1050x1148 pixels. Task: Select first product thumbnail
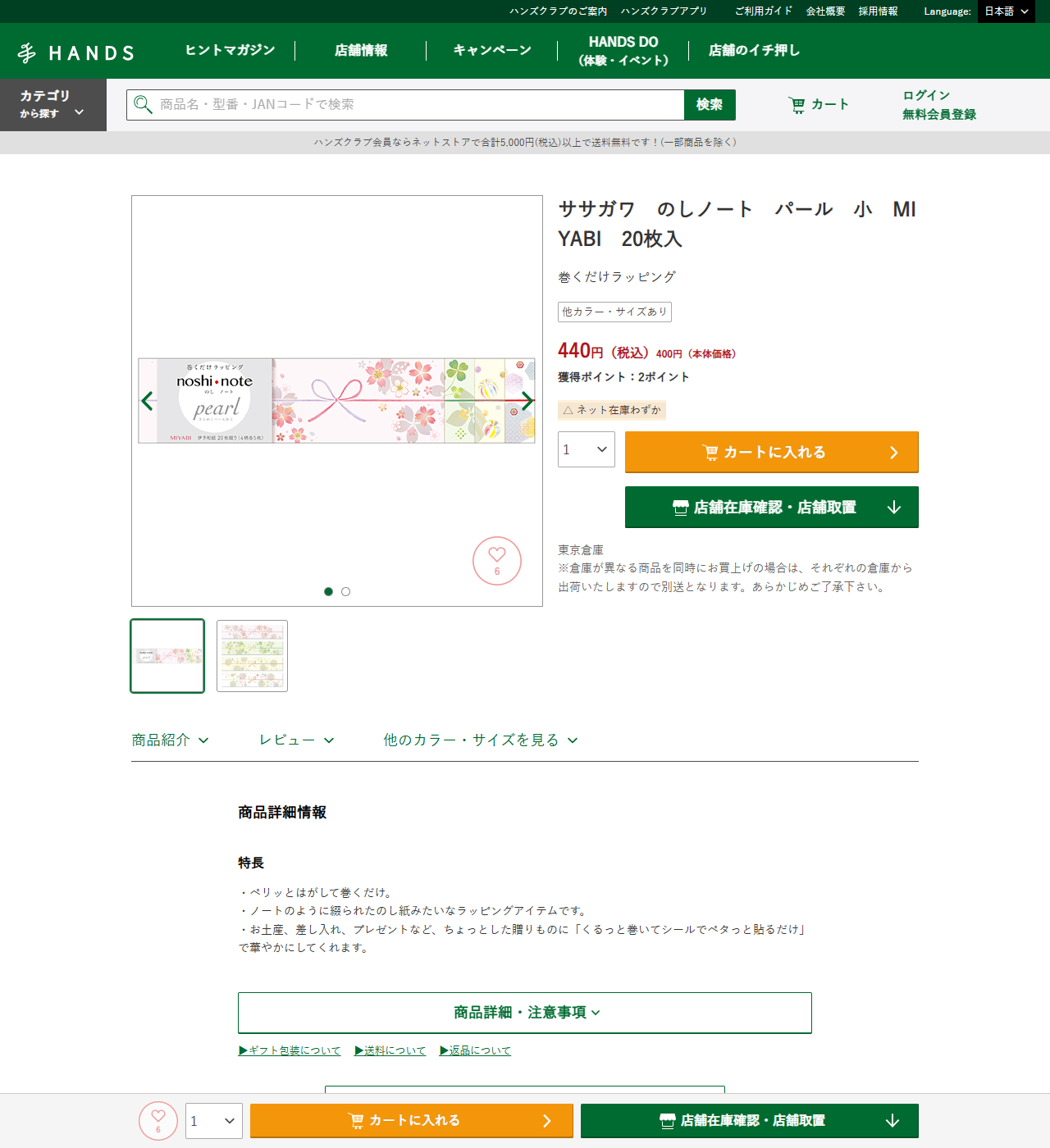click(167, 656)
